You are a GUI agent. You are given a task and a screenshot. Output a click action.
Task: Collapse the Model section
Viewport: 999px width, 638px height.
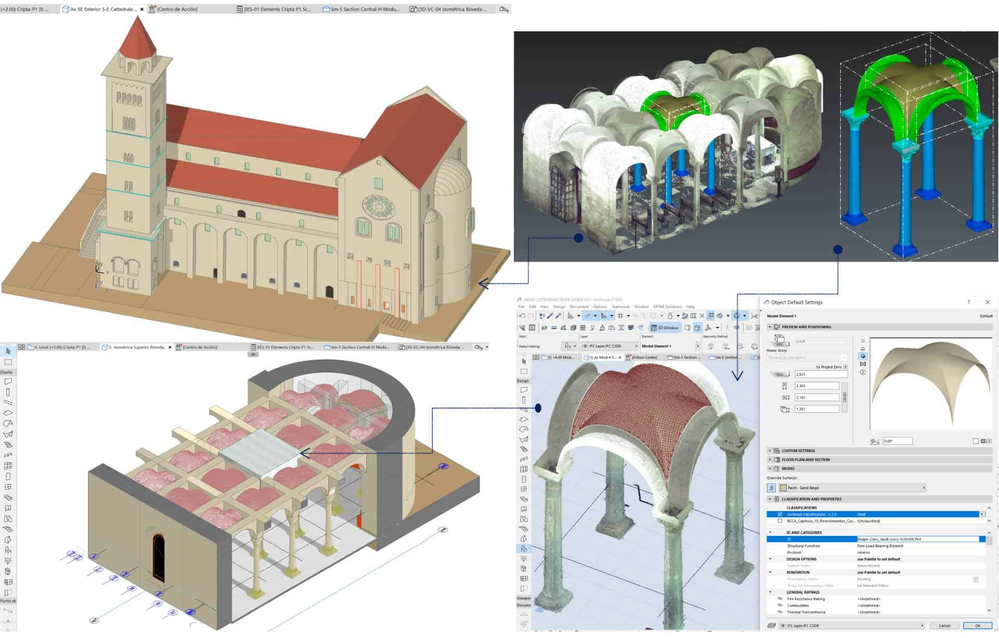[x=770, y=468]
